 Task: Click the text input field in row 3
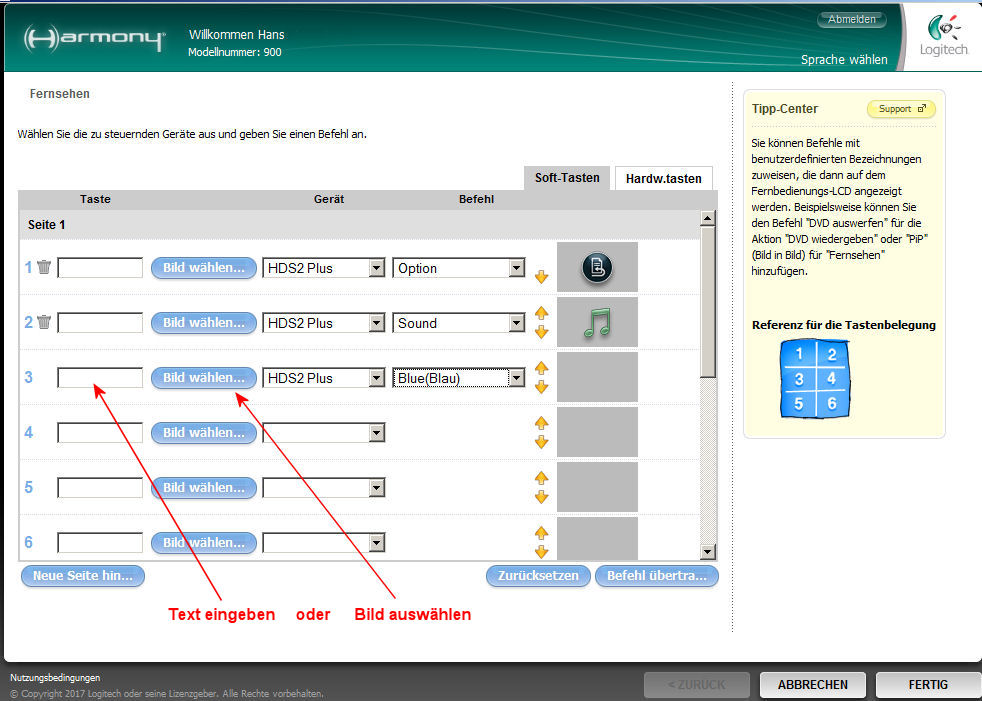point(100,378)
